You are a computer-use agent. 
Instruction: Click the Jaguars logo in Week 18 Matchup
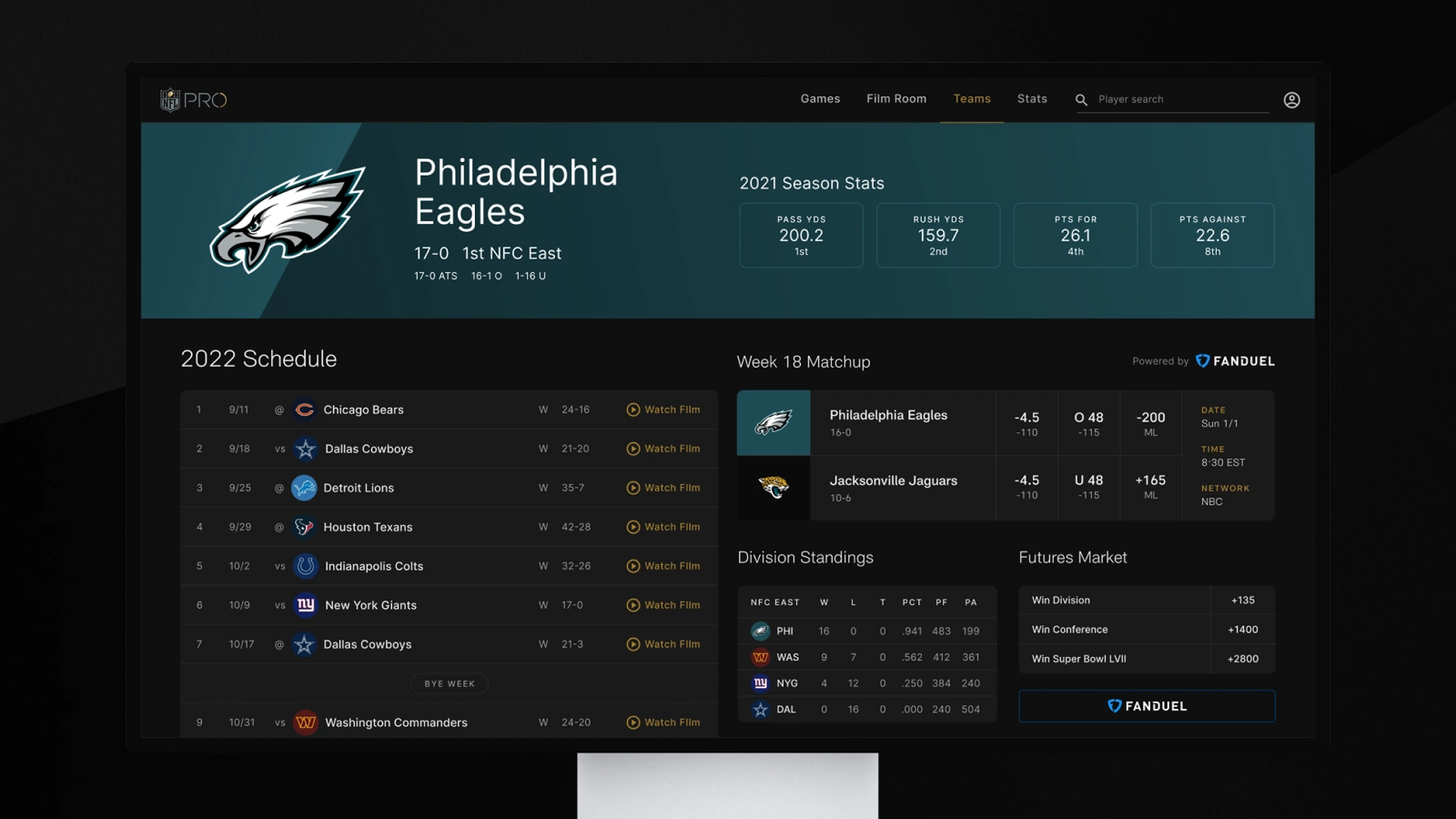click(773, 488)
